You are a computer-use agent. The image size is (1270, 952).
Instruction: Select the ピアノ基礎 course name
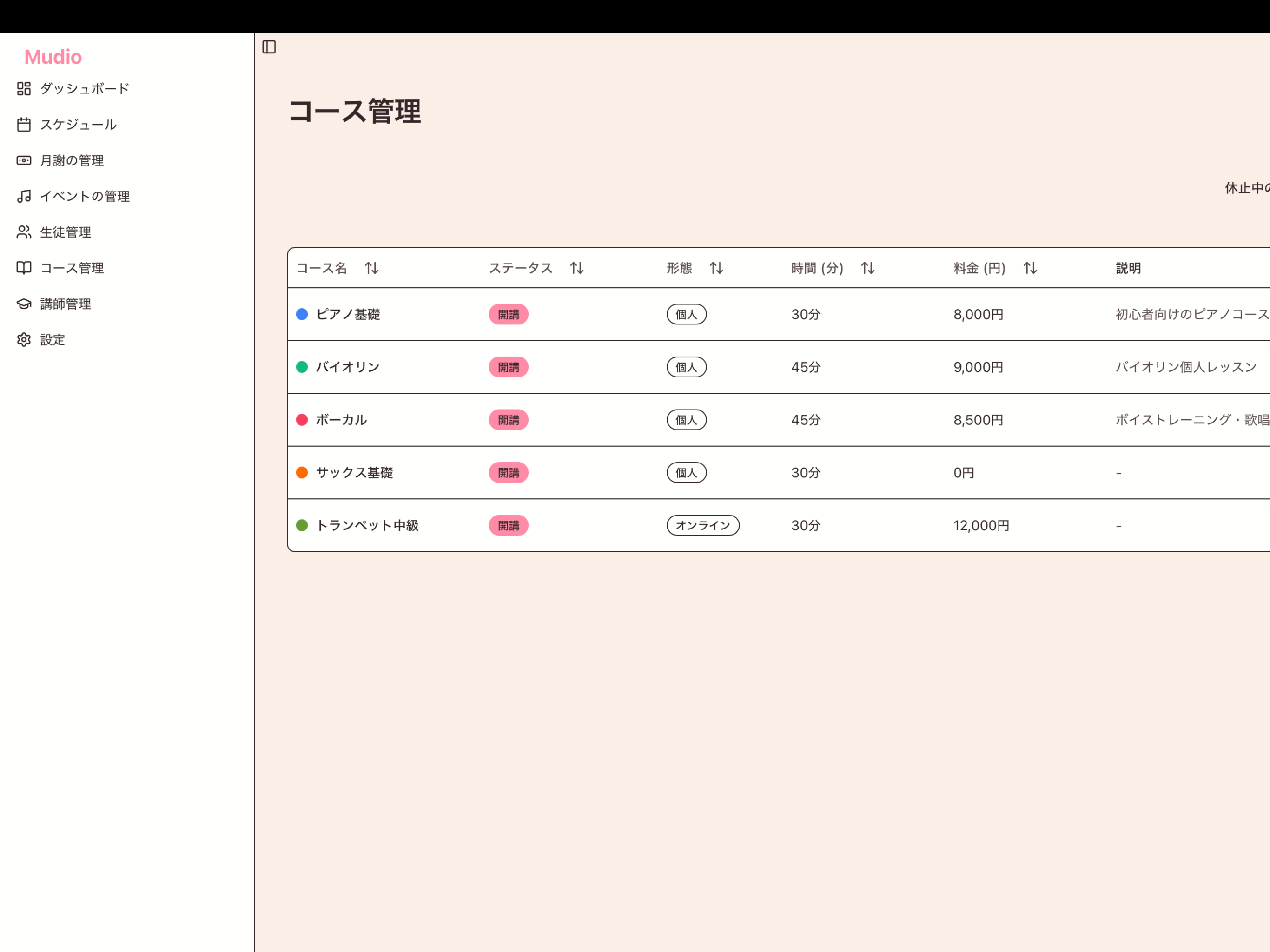point(348,314)
